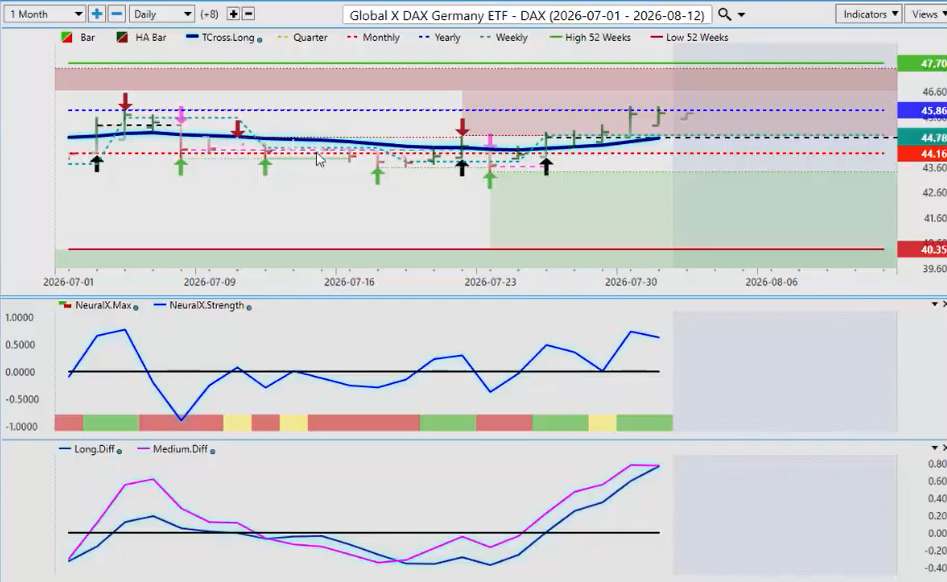Screen dimensions: 947x582
Task: Click the 45.86 blue price label
Action: (922, 110)
